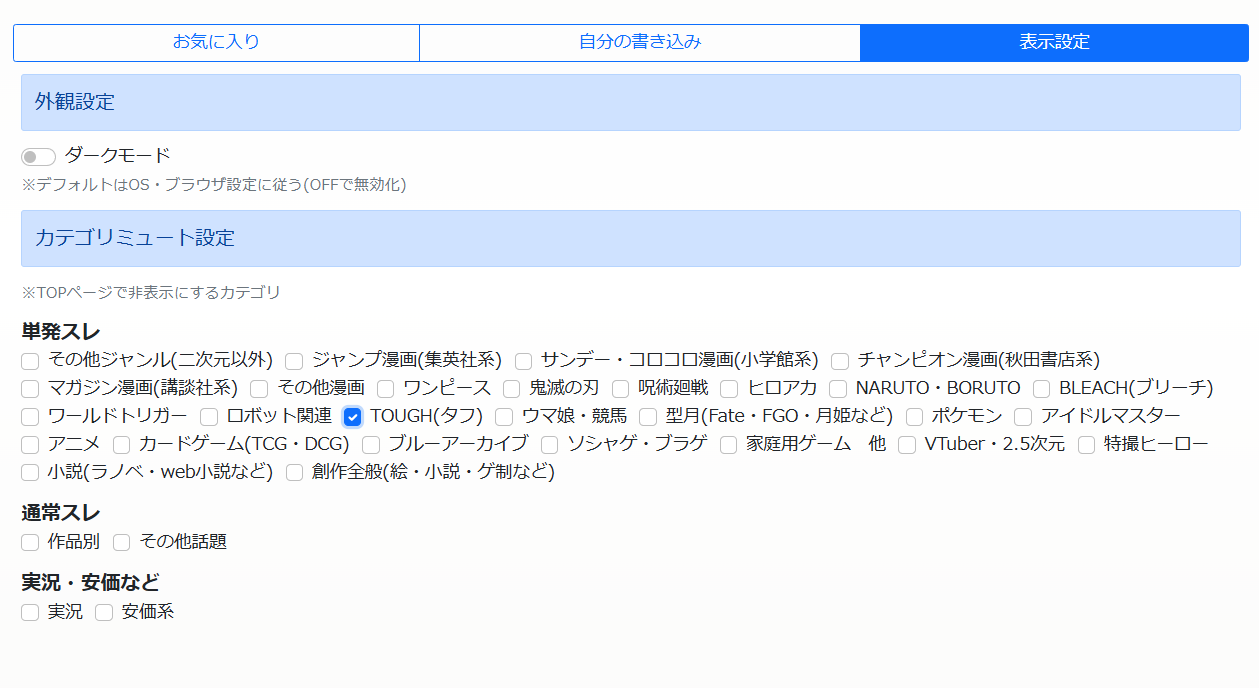Tick the ブルーアーカイブ checkbox
Viewport: 1259px width, 688px height.
(x=371, y=445)
